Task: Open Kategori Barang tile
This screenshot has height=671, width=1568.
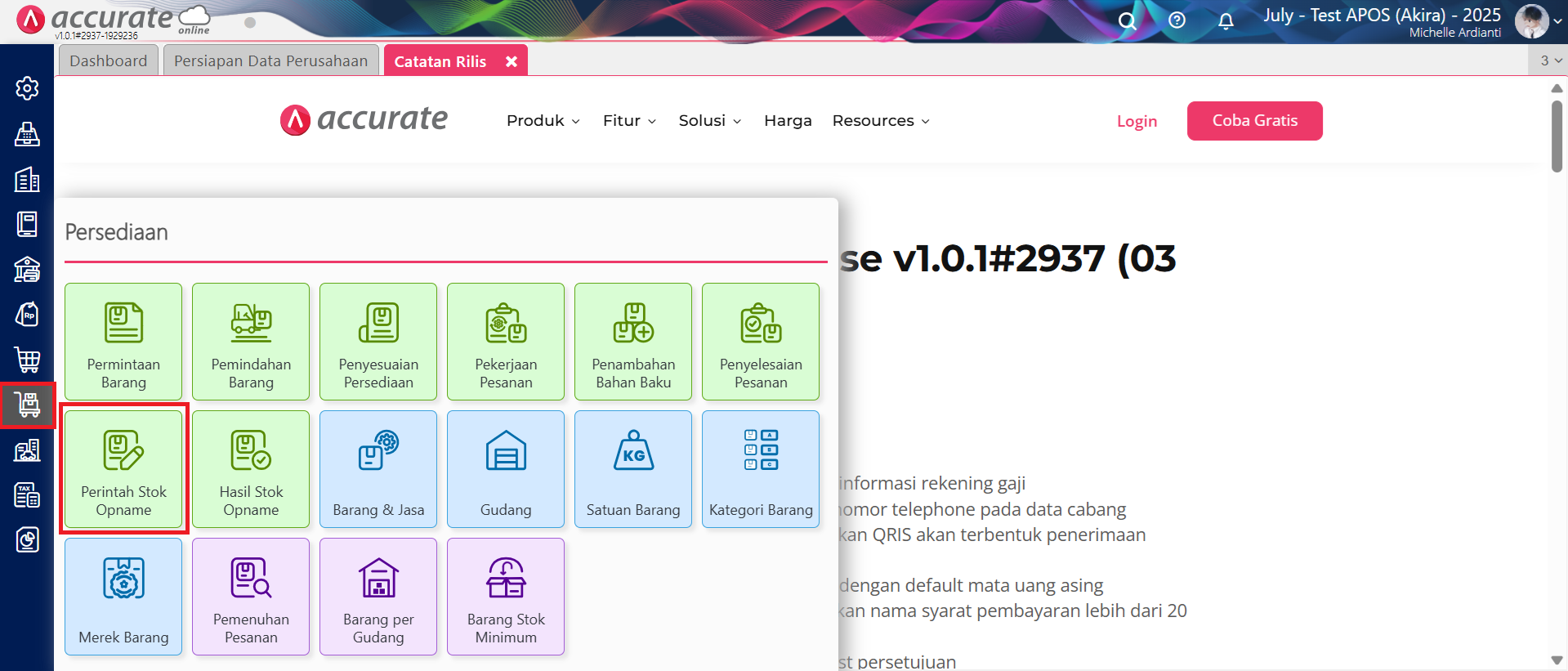Action: click(x=761, y=469)
